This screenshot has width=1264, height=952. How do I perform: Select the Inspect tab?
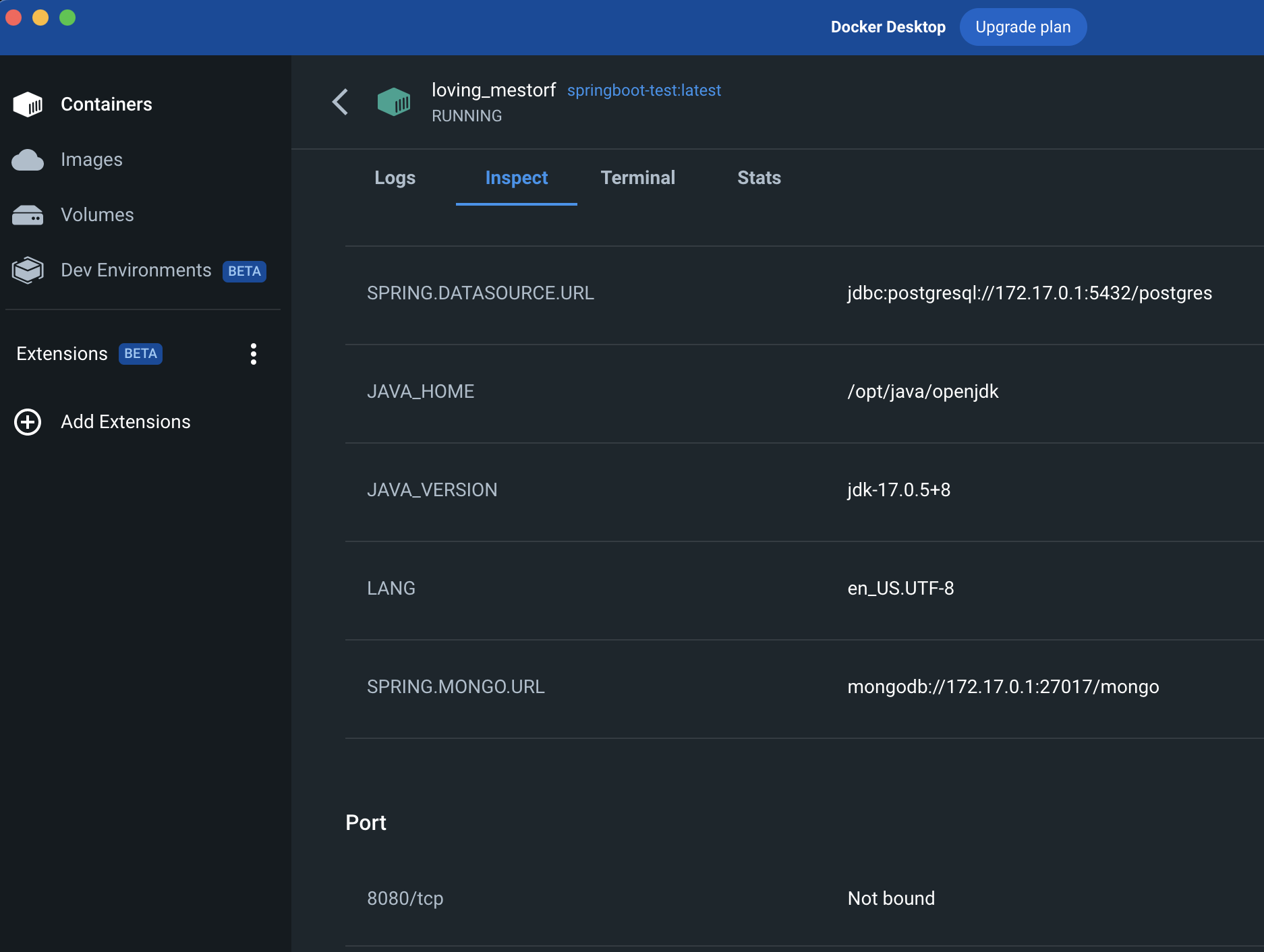517,178
